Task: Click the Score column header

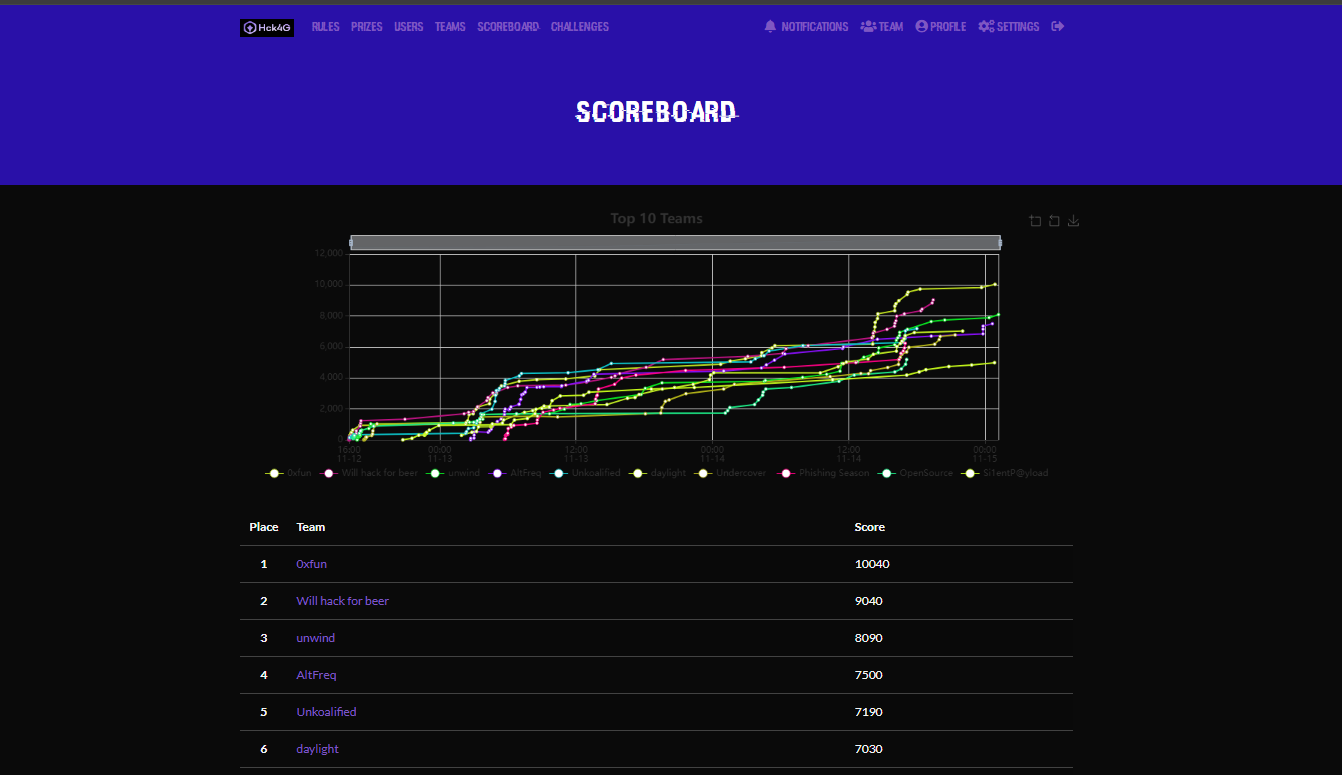Action: (870, 527)
